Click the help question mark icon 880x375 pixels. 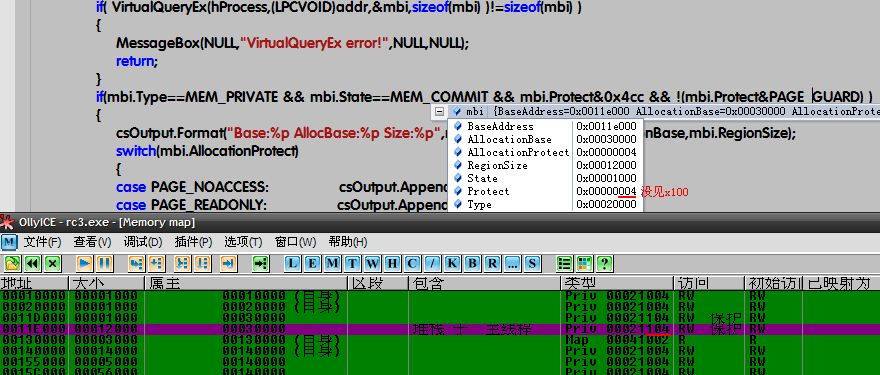tap(604, 263)
